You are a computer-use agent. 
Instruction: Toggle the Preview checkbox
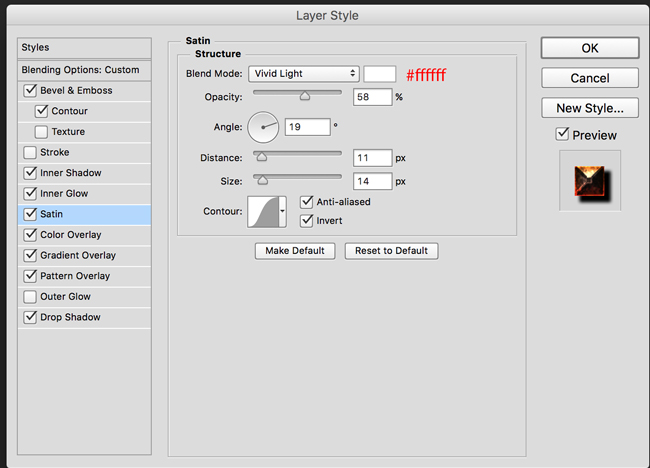(x=562, y=134)
